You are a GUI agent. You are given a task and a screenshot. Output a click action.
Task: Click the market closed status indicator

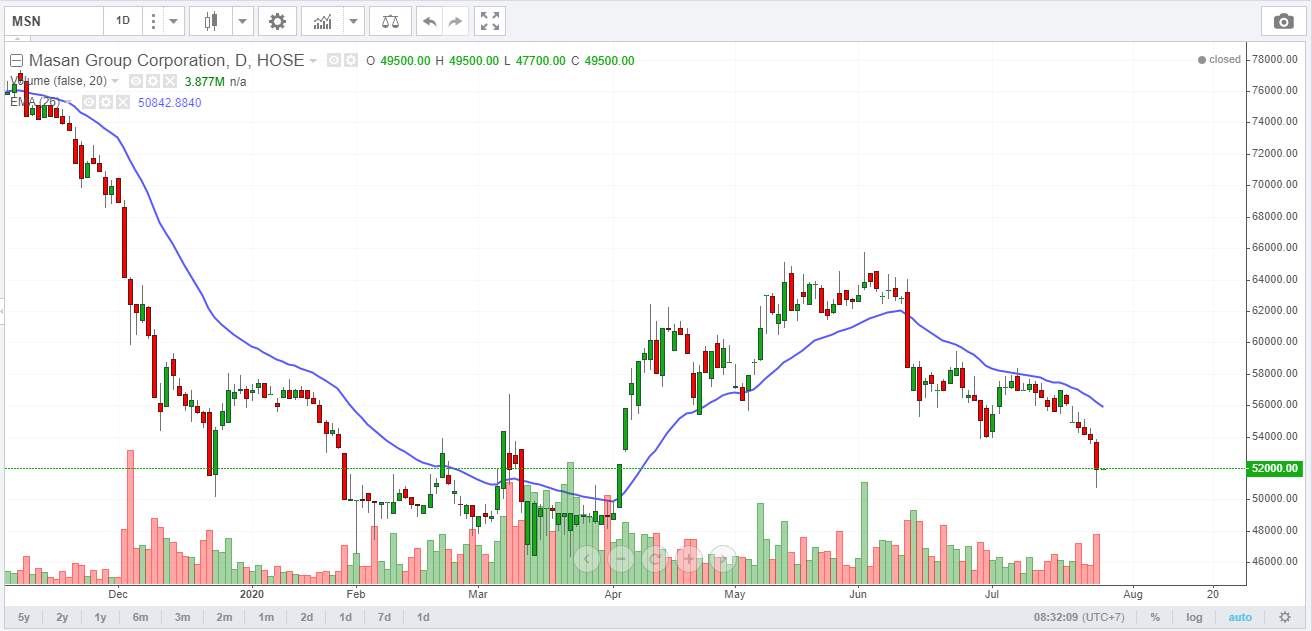pyautogui.click(x=1219, y=60)
